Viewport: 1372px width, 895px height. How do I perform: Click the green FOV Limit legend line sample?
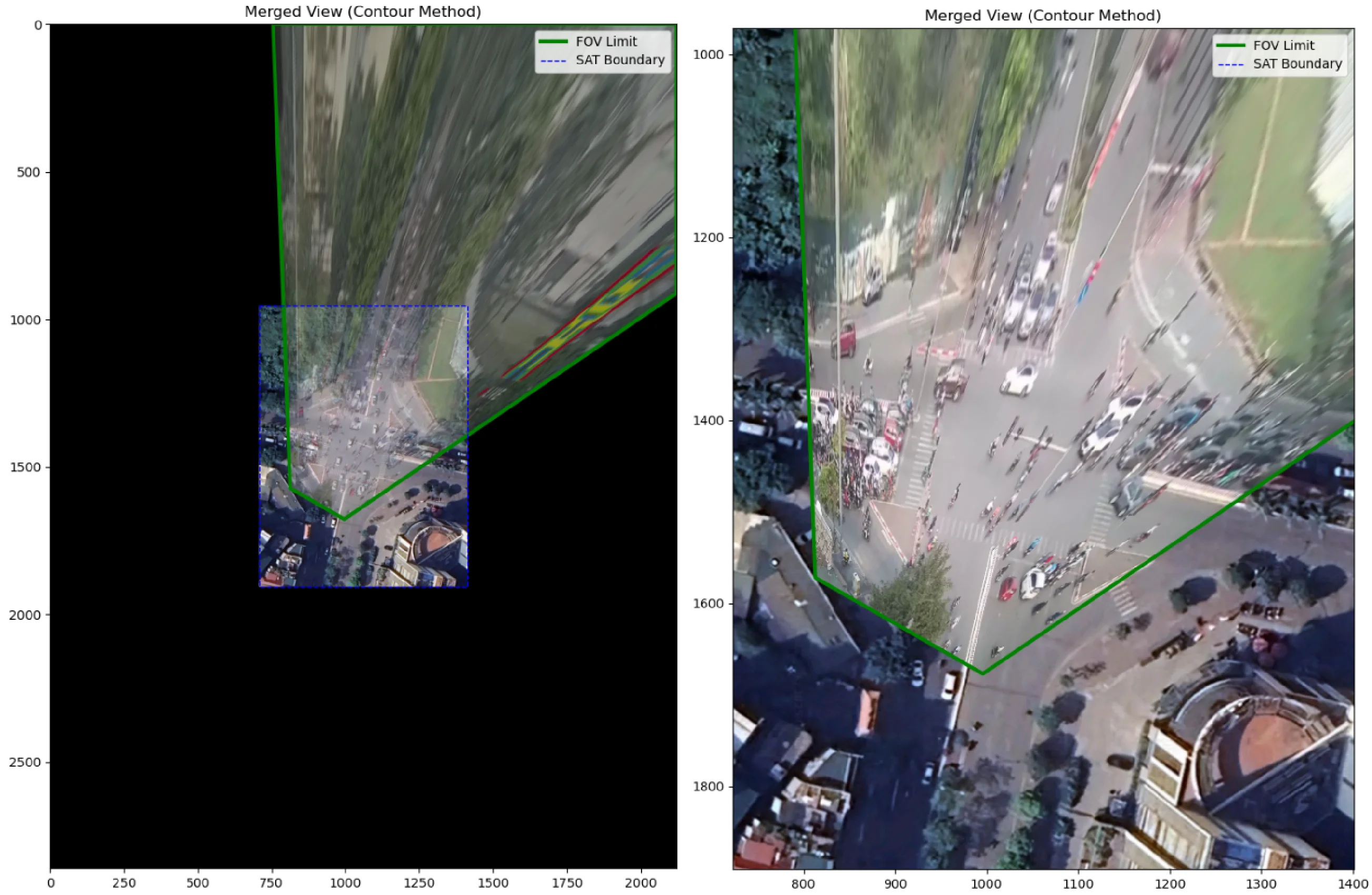[553, 41]
